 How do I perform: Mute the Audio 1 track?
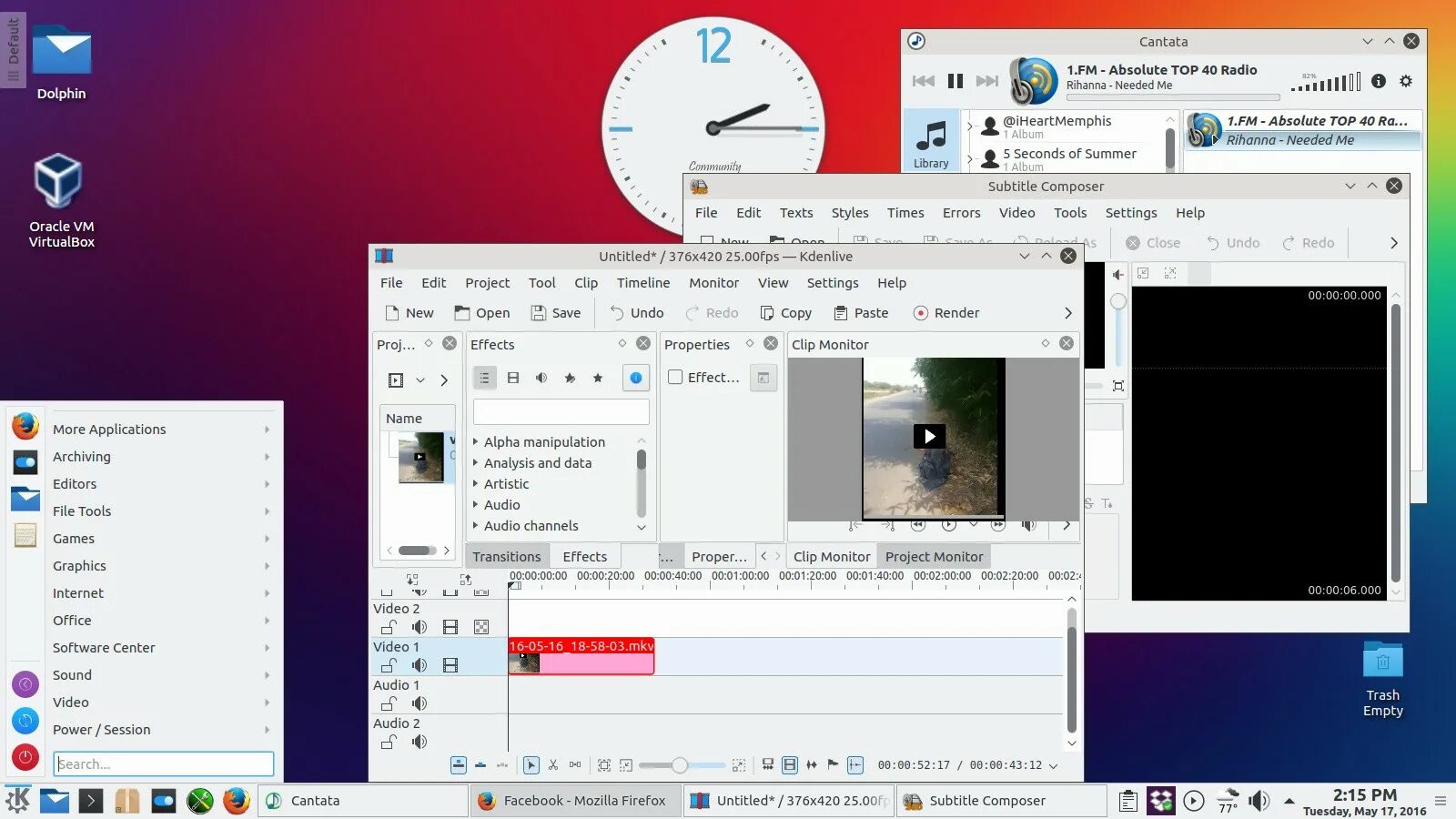pyautogui.click(x=419, y=703)
